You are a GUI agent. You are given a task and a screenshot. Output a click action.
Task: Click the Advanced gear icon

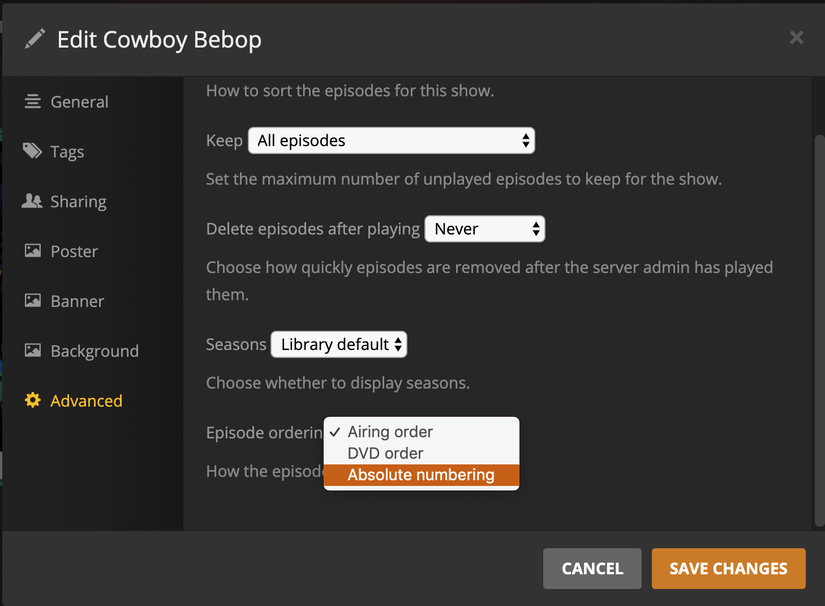click(33, 401)
